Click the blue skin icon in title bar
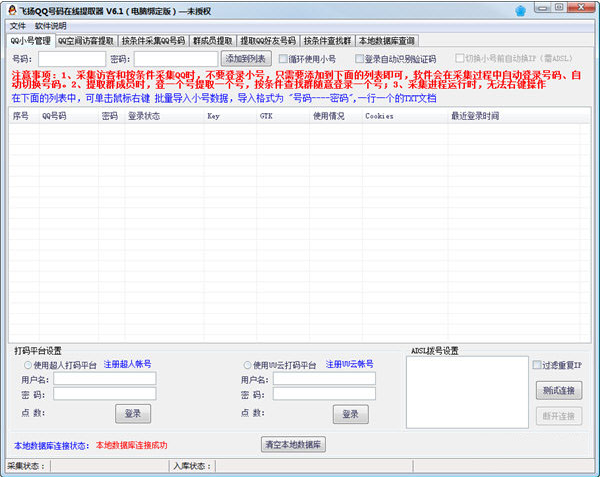601x477 pixels. (520, 11)
